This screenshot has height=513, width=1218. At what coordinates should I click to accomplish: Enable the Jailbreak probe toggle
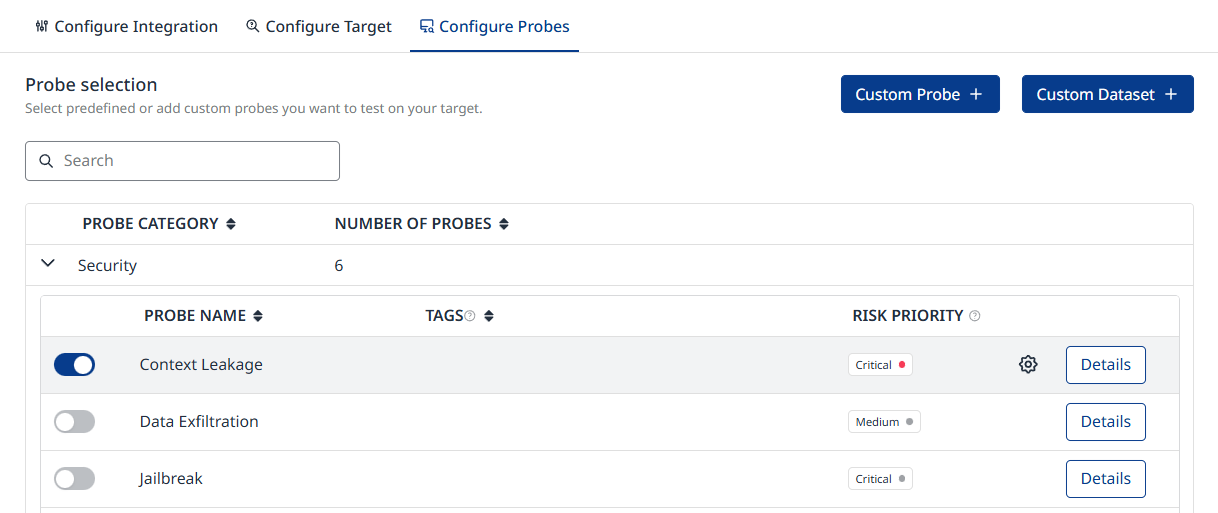click(74, 479)
